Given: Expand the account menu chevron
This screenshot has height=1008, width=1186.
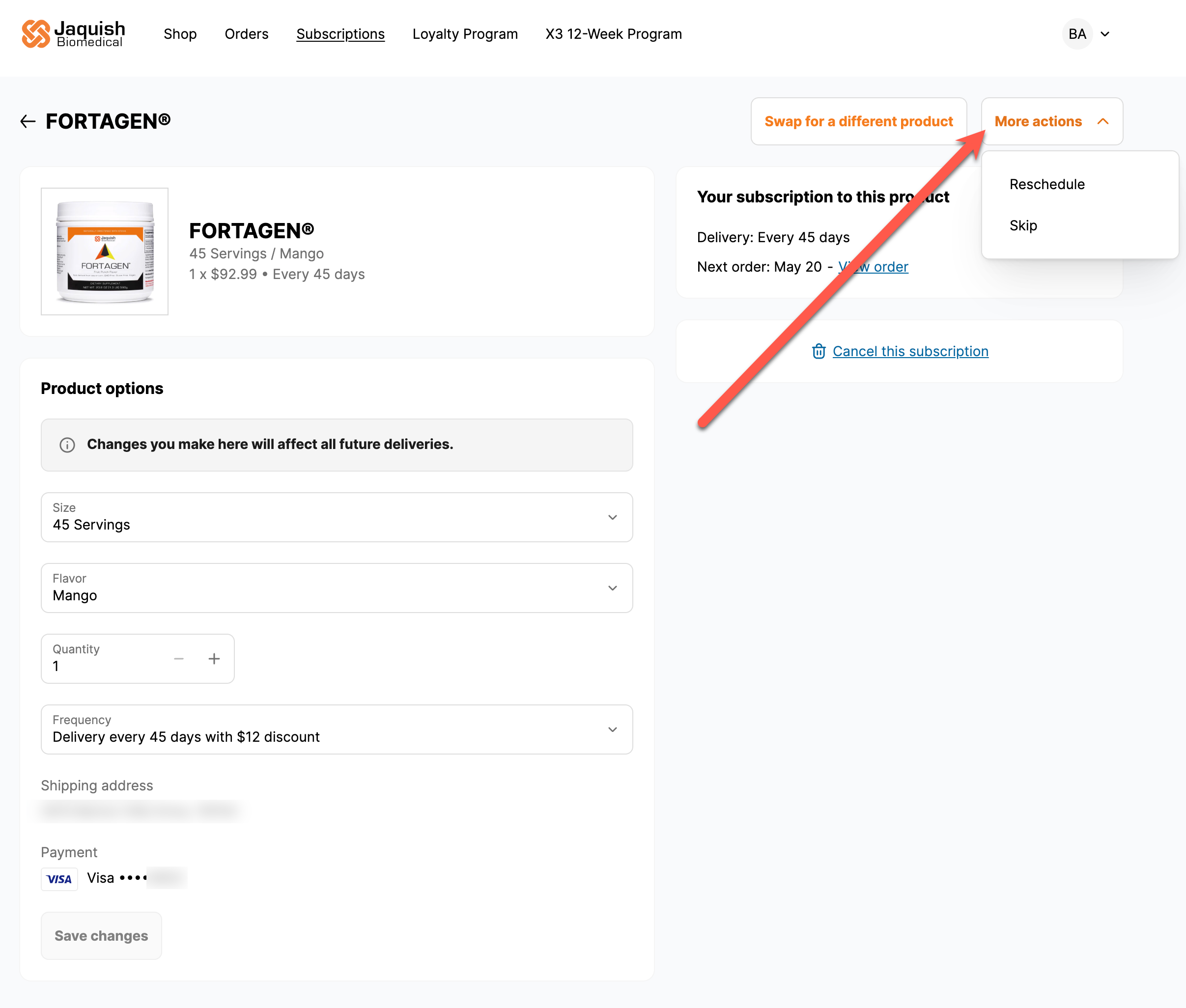Looking at the screenshot, I should pyautogui.click(x=1105, y=34).
